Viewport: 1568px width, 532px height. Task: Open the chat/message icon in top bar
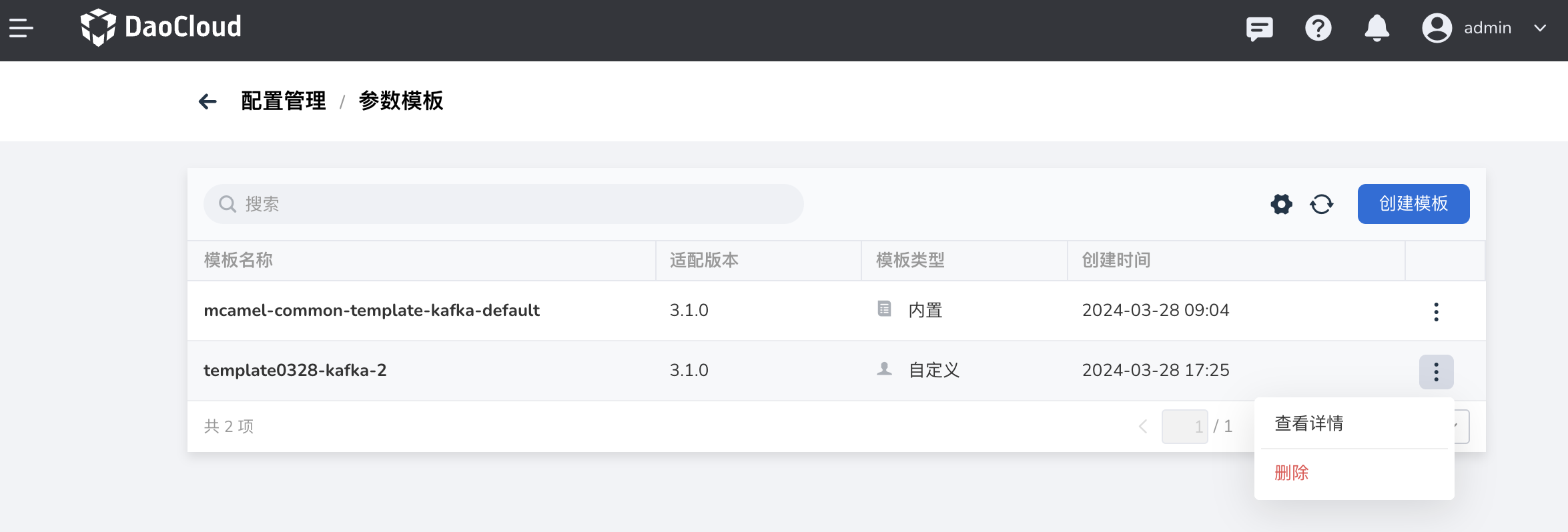click(x=1259, y=28)
